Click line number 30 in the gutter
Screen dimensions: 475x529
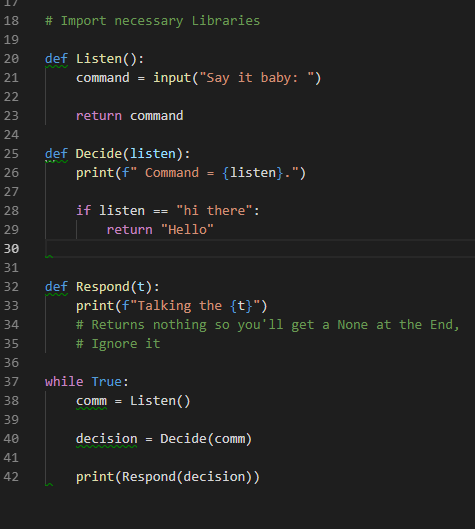click(x=11, y=249)
